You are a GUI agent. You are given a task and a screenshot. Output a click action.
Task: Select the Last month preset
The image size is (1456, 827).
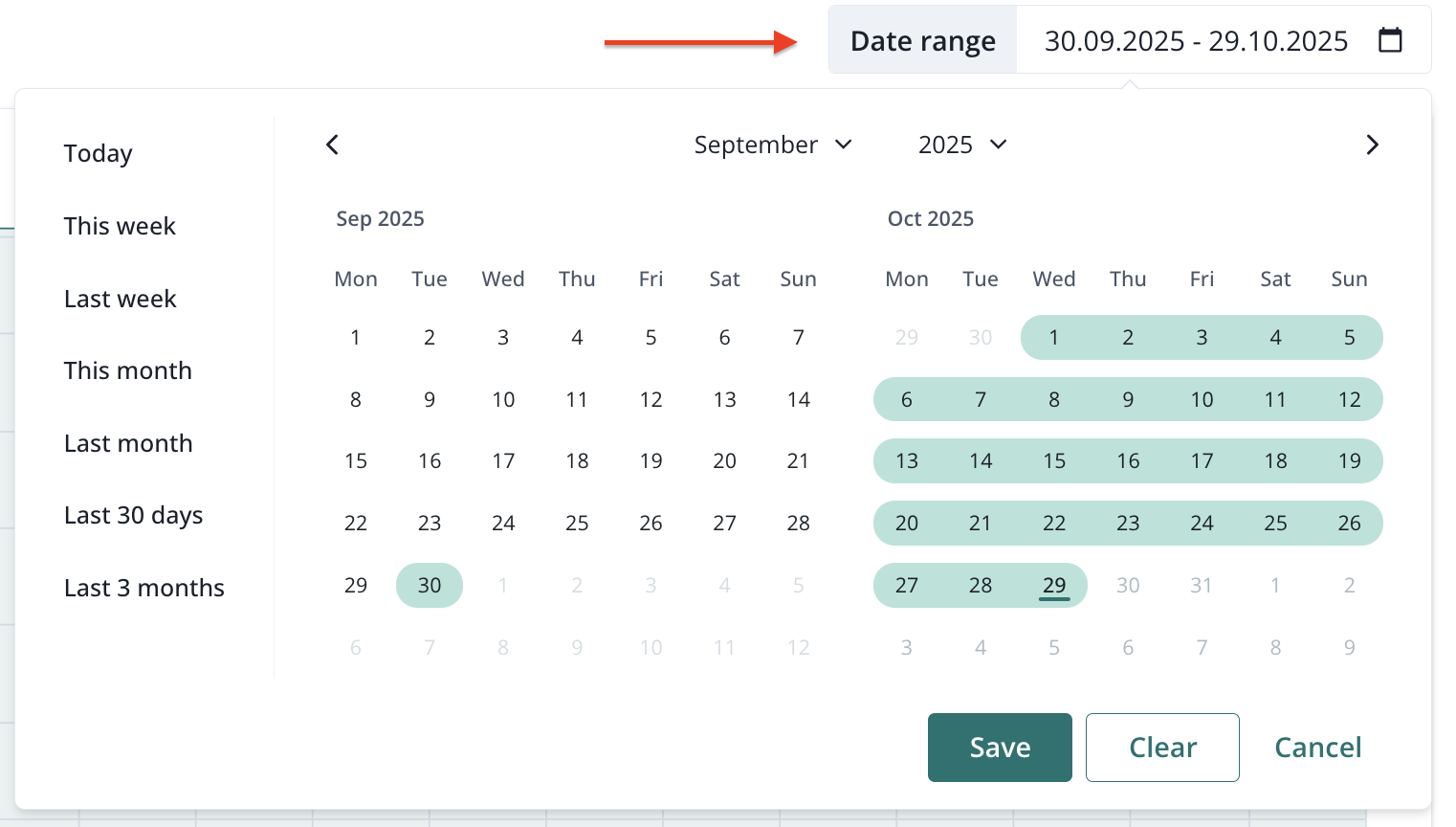128,443
